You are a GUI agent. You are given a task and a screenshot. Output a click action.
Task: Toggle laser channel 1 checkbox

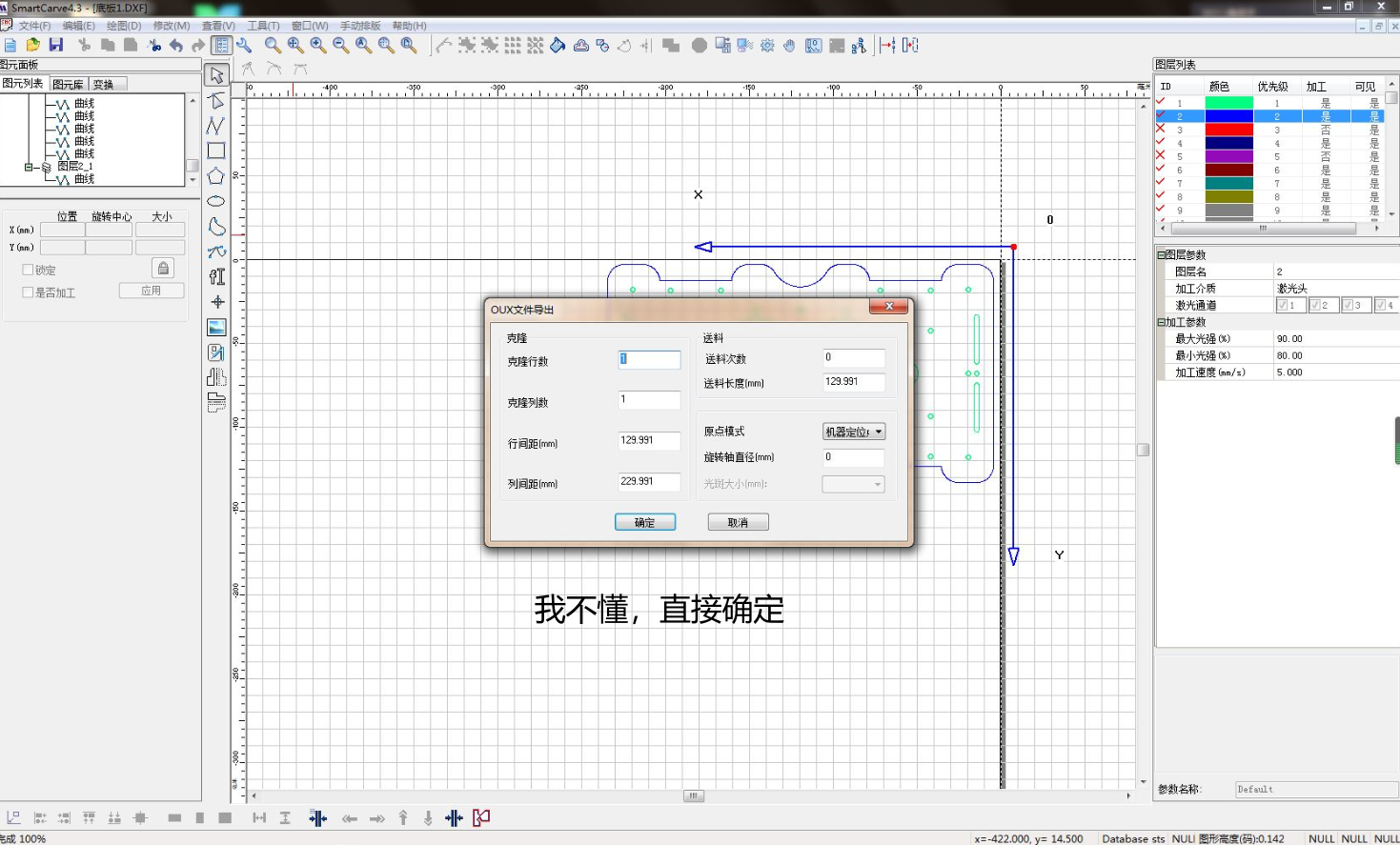point(1284,304)
